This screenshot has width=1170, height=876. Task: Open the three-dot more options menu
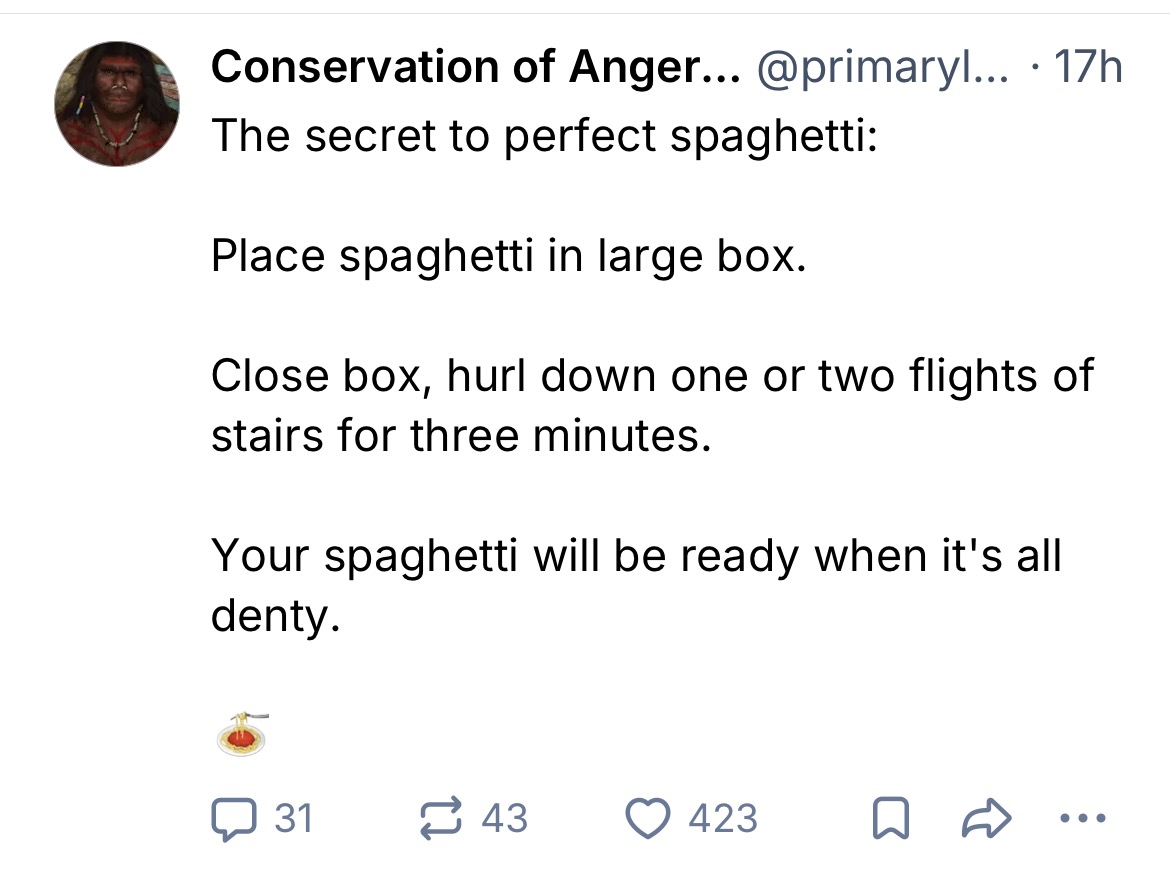pos(1087,819)
